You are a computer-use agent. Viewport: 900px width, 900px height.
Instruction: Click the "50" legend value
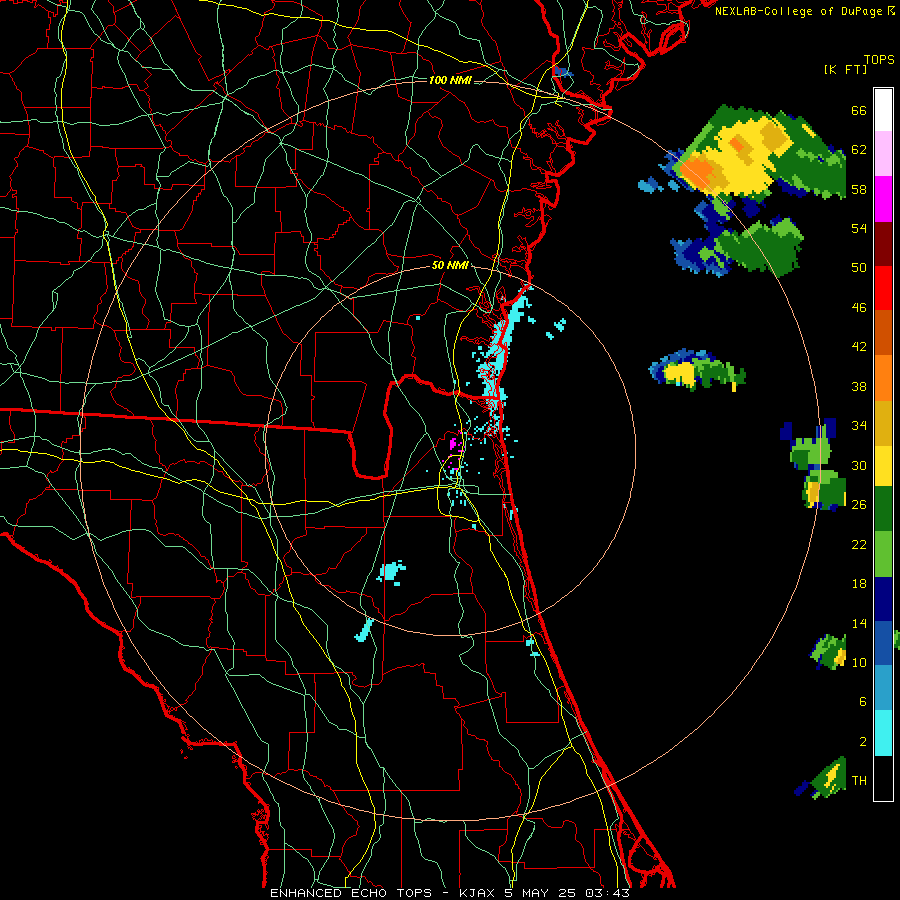point(859,268)
